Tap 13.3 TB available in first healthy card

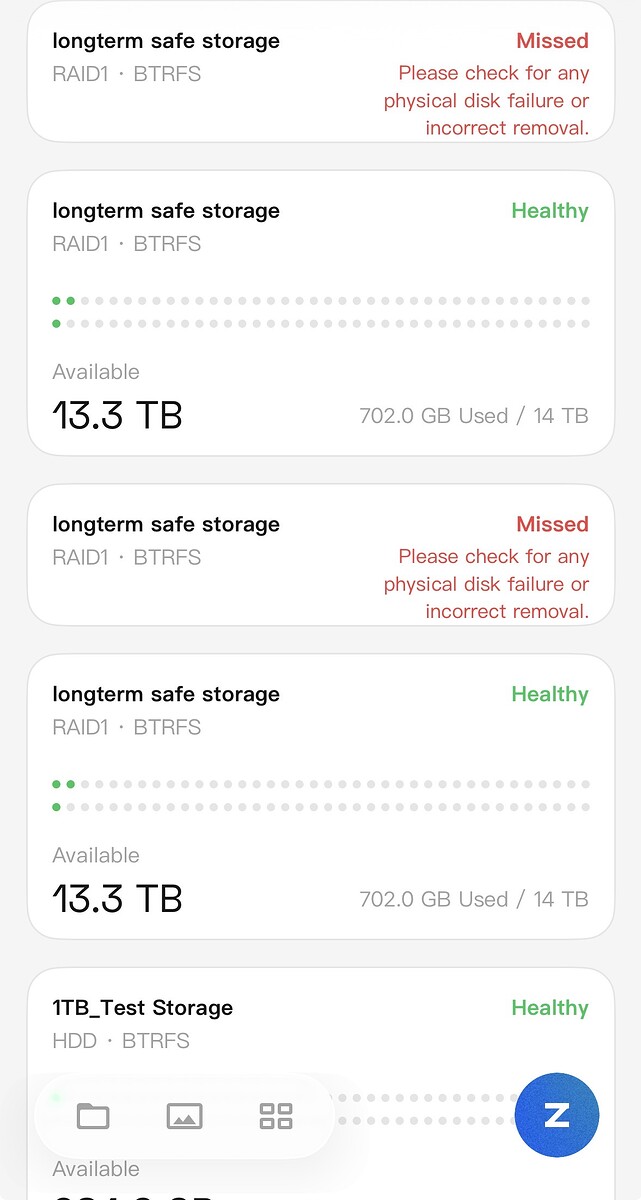[x=118, y=415]
